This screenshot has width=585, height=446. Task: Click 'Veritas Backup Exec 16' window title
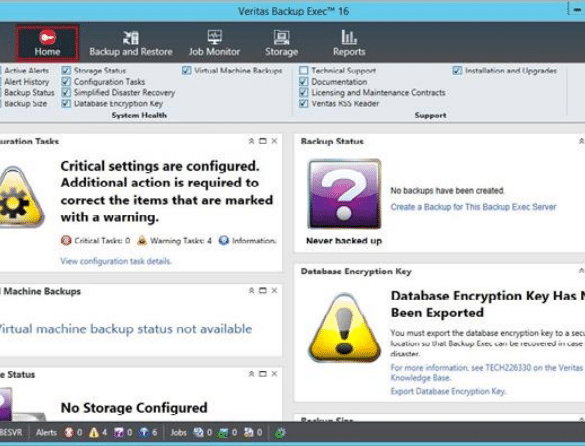293,11
